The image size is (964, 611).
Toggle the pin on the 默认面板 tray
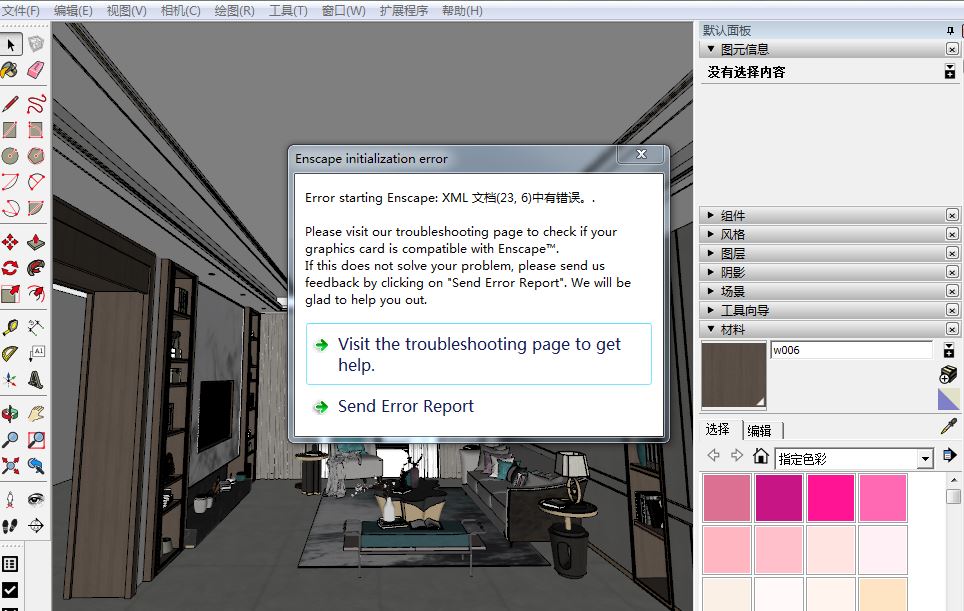[x=950, y=31]
